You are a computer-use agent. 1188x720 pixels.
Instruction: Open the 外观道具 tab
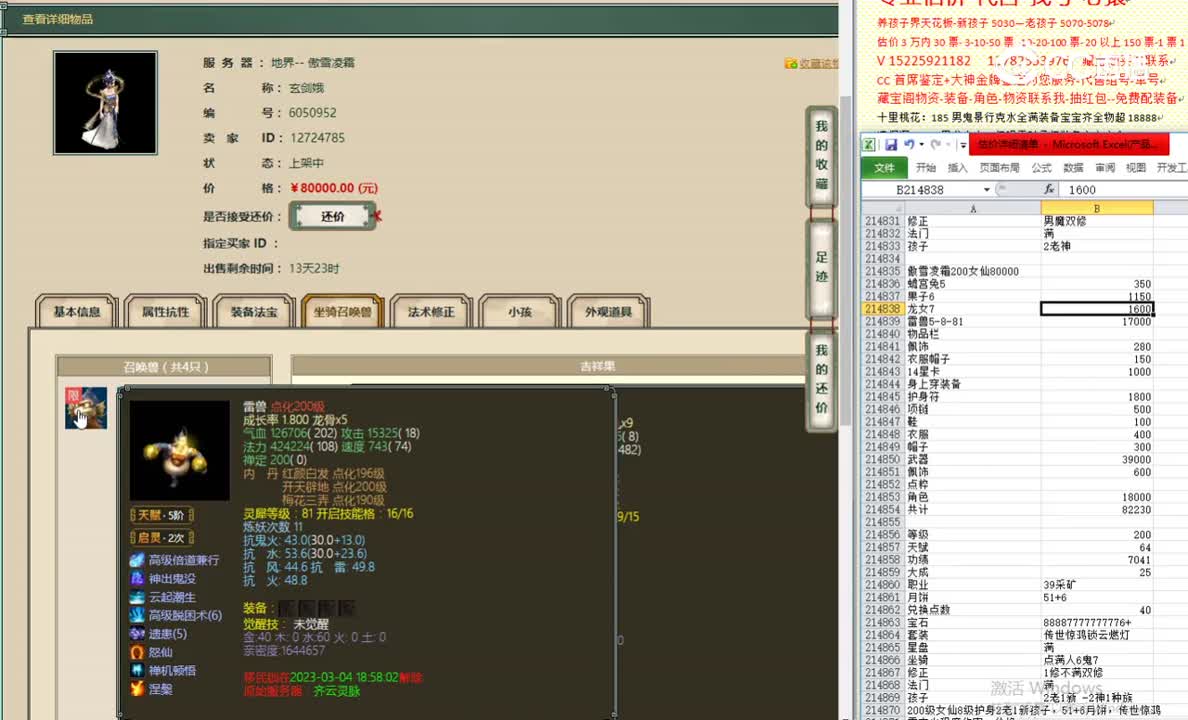[x=608, y=311]
